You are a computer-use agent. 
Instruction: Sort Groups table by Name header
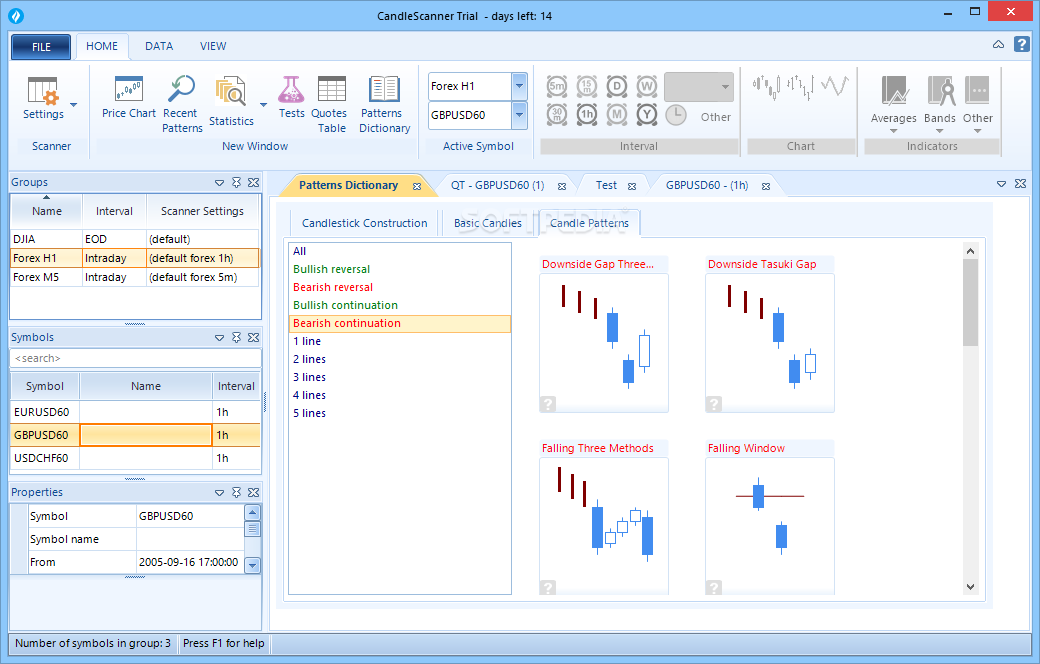coord(46,211)
